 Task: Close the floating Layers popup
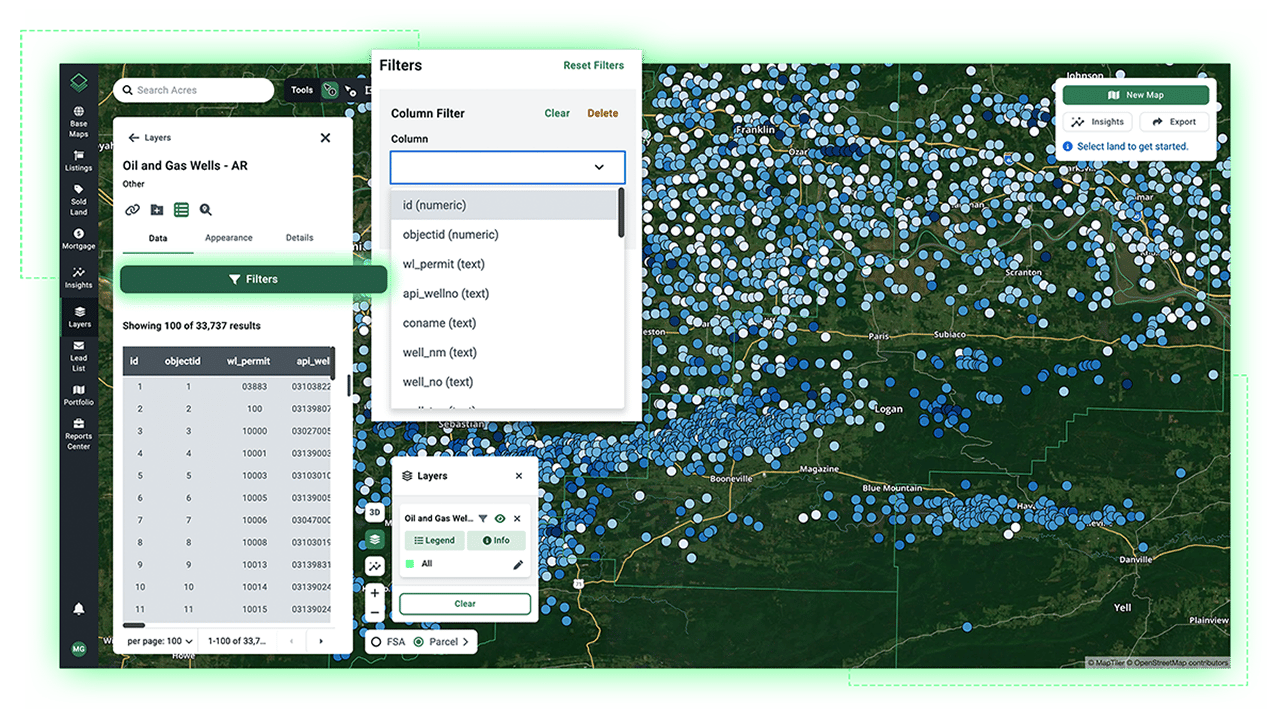518,476
